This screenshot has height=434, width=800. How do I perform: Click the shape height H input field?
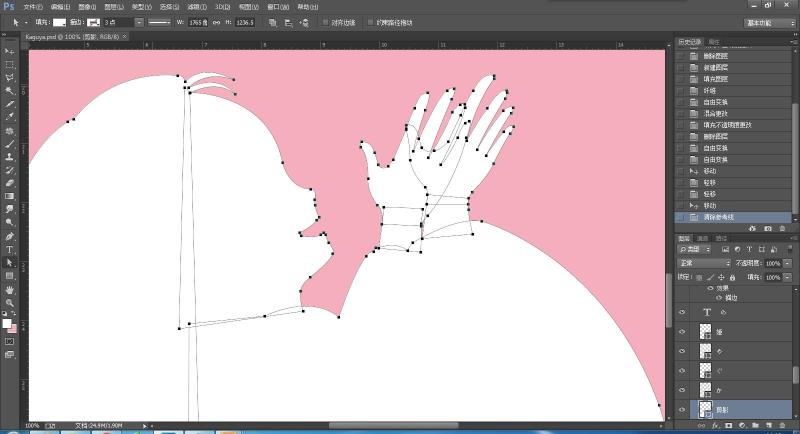[245, 22]
